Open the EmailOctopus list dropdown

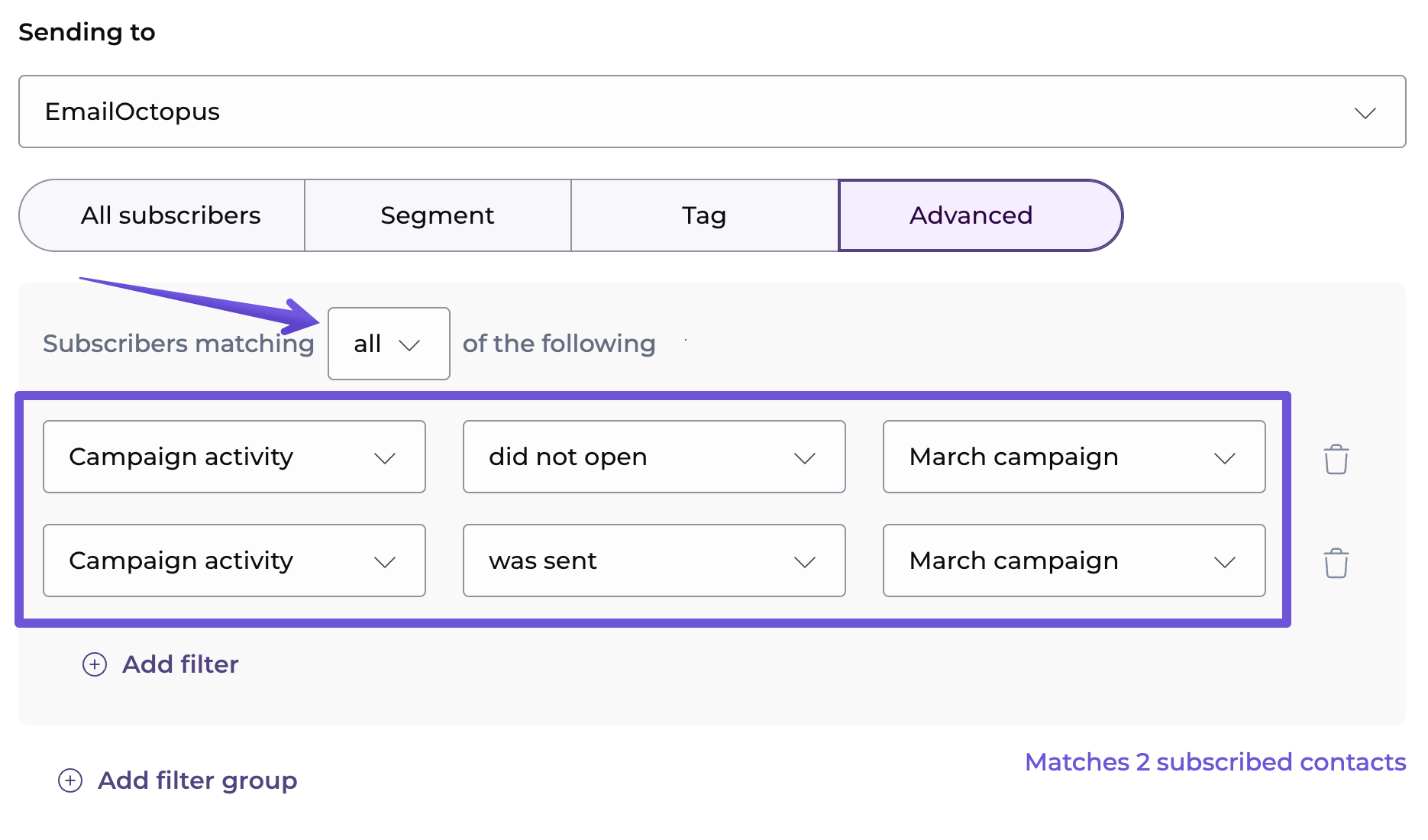click(712, 111)
